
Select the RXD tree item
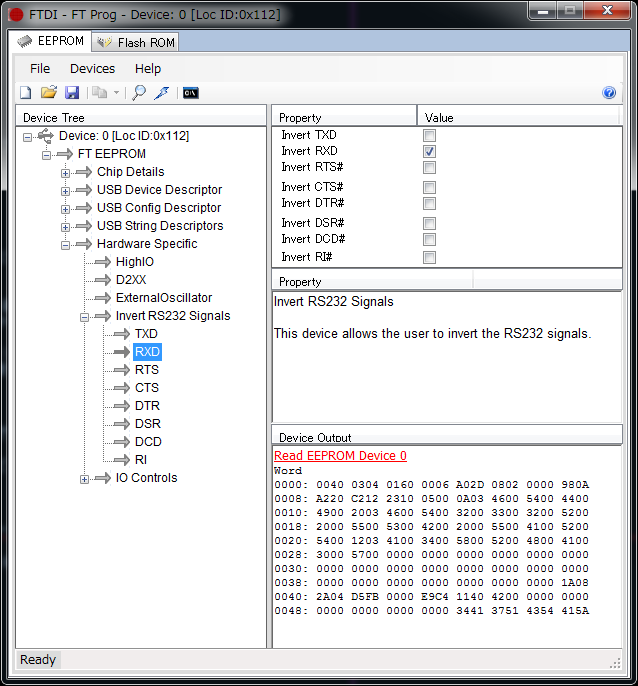click(x=147, y=352)
